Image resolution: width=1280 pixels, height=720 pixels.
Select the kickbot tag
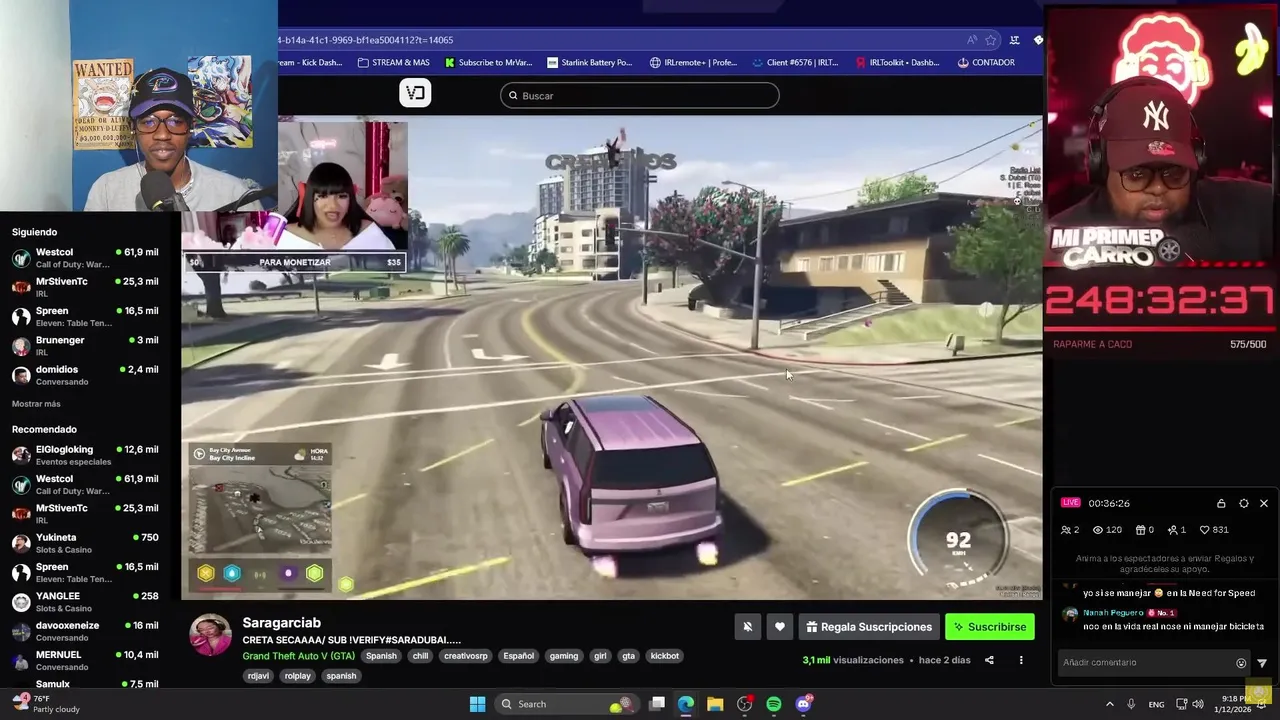665,656
